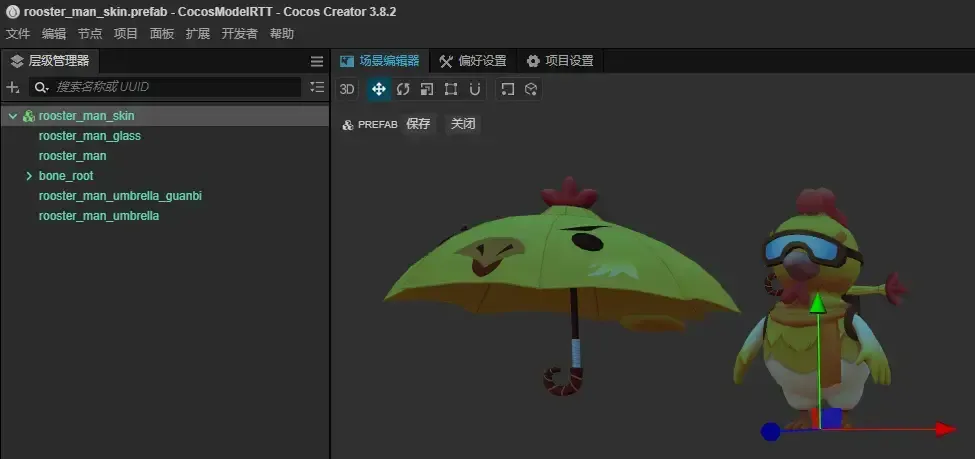Select the rooster_man_umbrella_guanbi node

pyautogui.click(x=120, y=196)
